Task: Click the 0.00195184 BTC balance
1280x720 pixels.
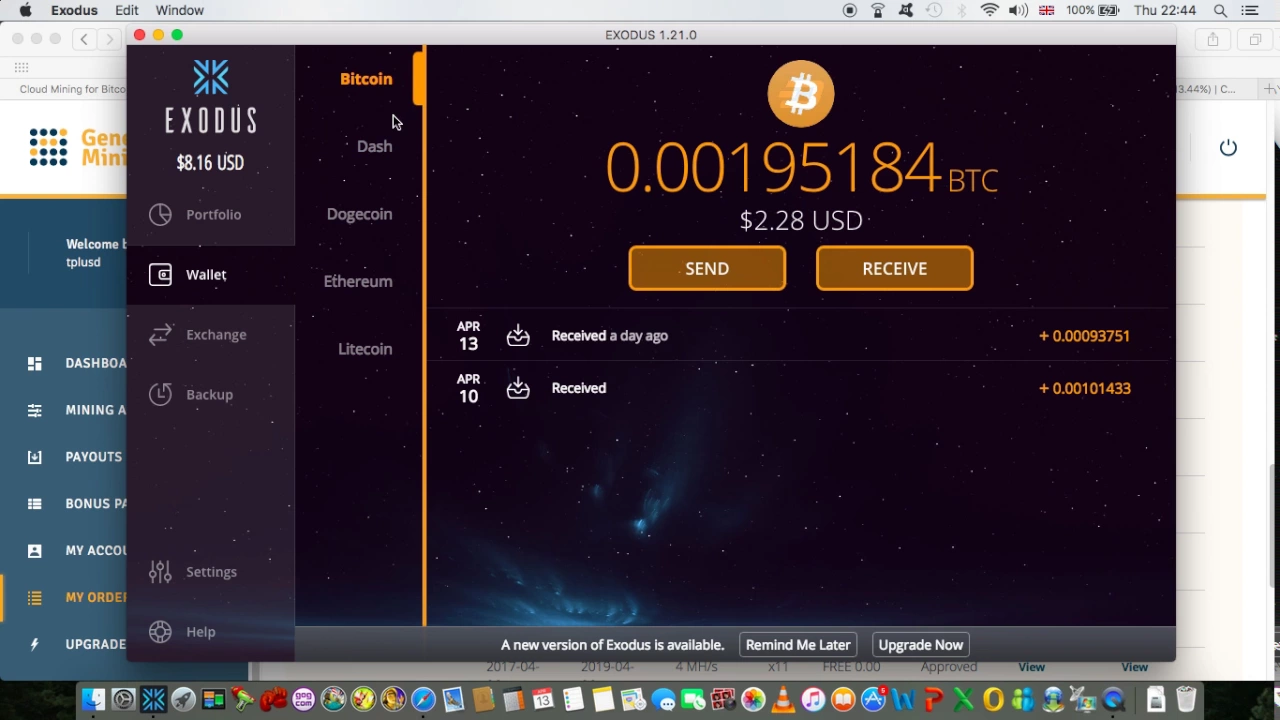Action: click(801, 168)
